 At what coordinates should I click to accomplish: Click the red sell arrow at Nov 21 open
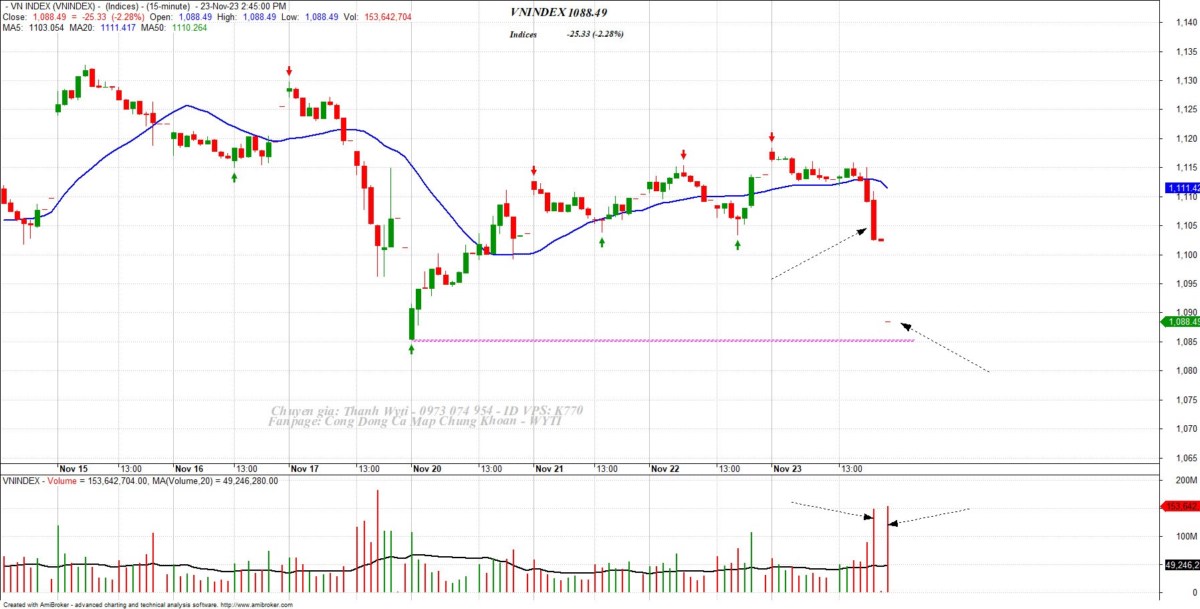tap(535, 170)
